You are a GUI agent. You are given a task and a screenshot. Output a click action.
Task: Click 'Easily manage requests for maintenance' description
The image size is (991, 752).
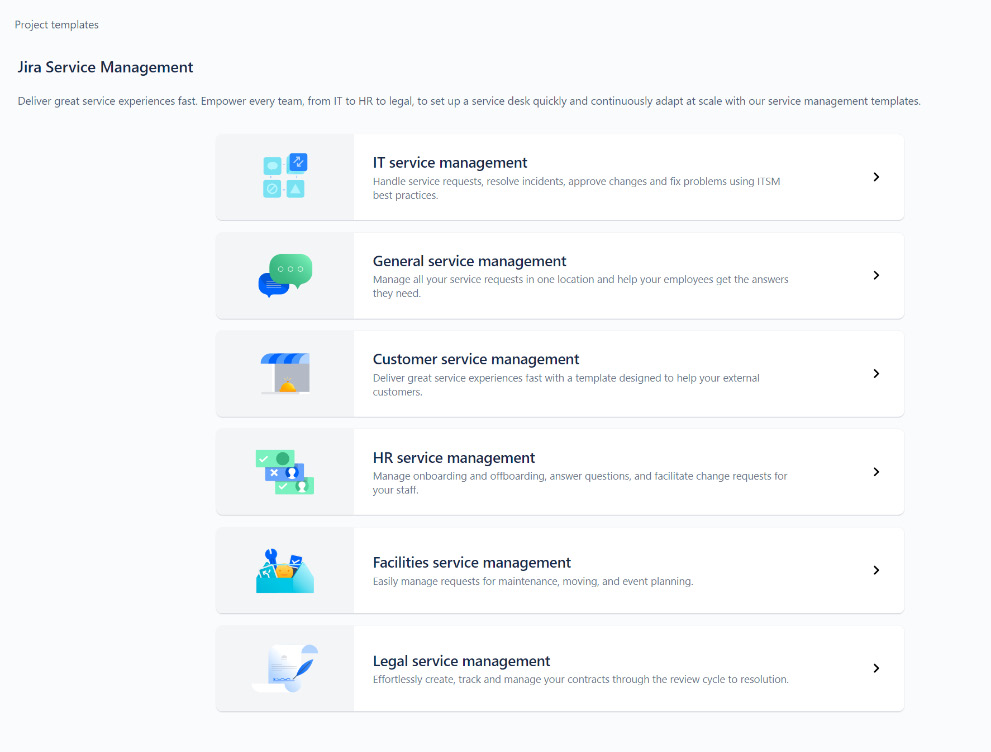(x=533, y=581)
